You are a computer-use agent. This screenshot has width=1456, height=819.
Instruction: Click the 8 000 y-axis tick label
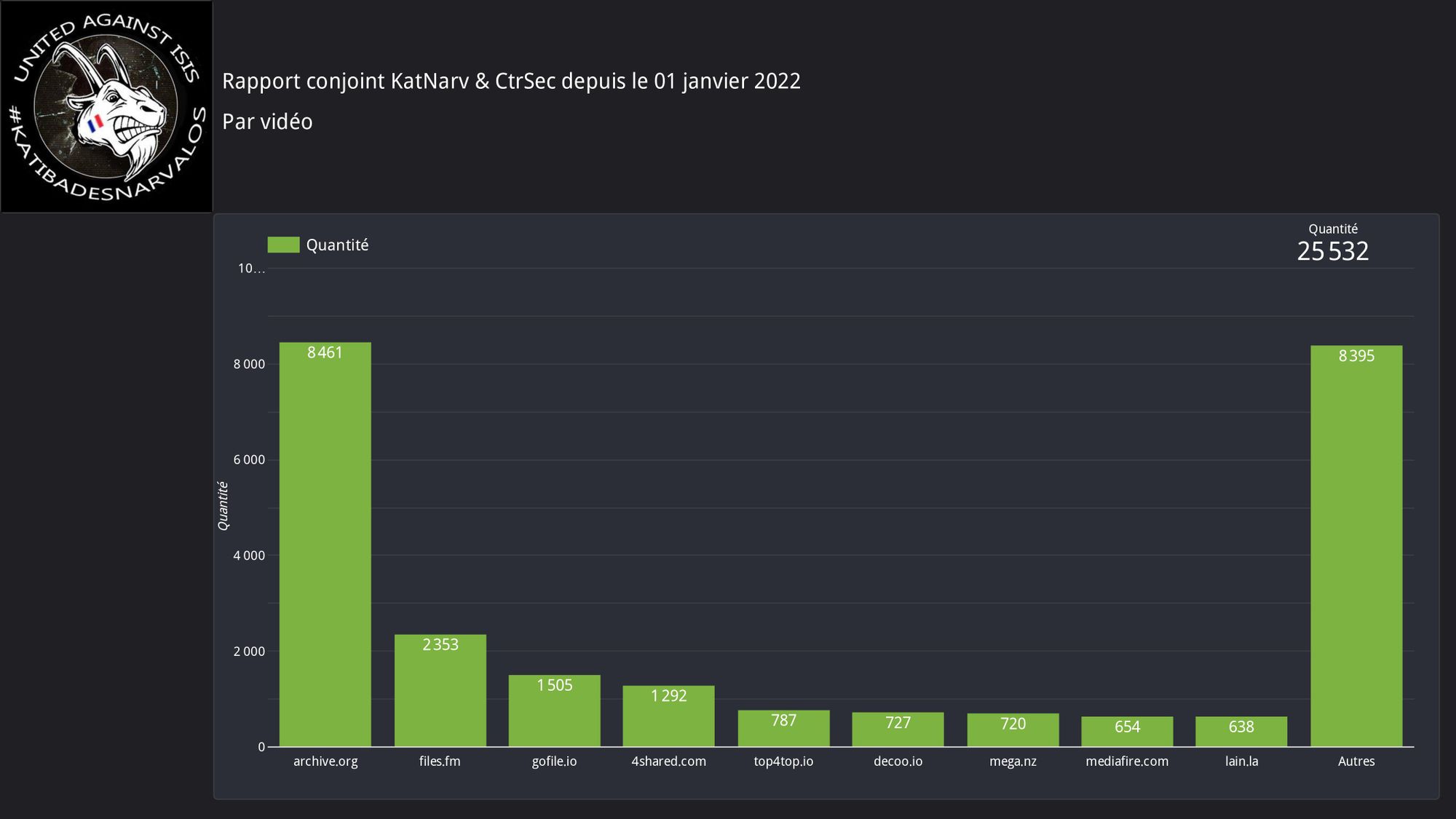pyautogui.click(x=249, y=364)
